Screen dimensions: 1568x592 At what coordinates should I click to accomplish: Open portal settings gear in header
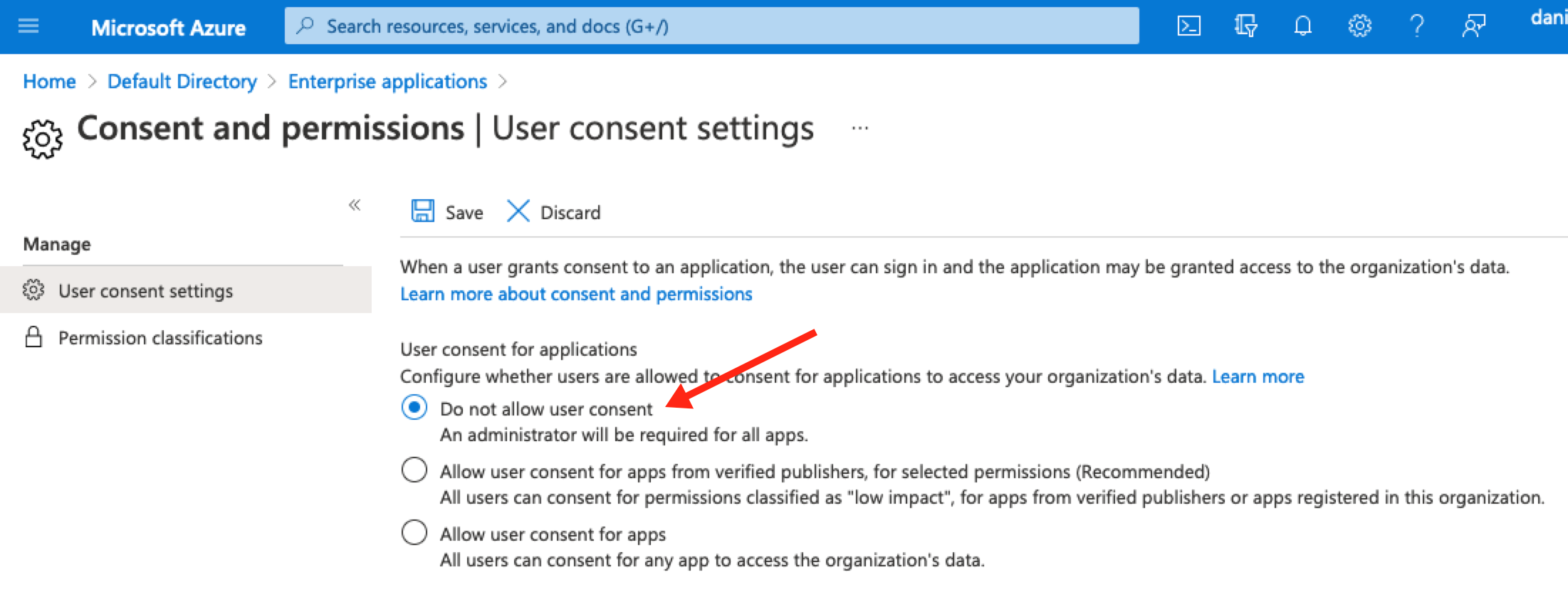1359,26
